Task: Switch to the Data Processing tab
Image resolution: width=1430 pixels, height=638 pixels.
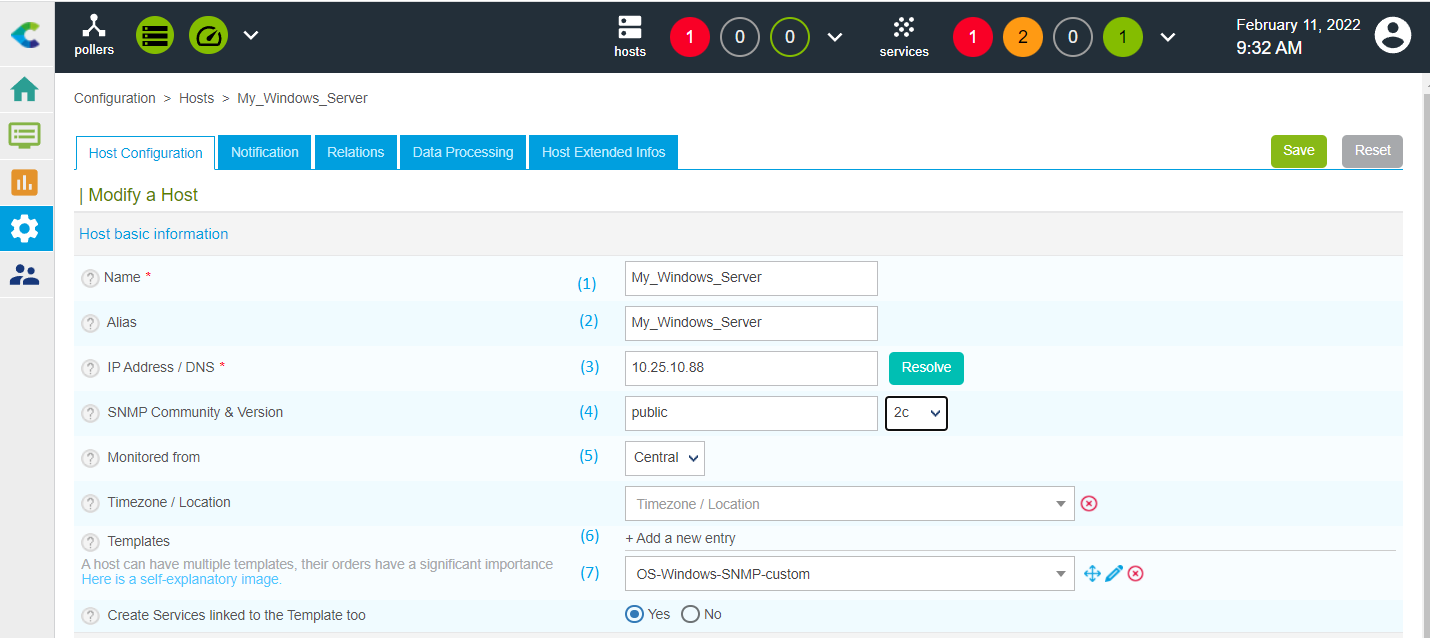Action: (x=463, y=152)
